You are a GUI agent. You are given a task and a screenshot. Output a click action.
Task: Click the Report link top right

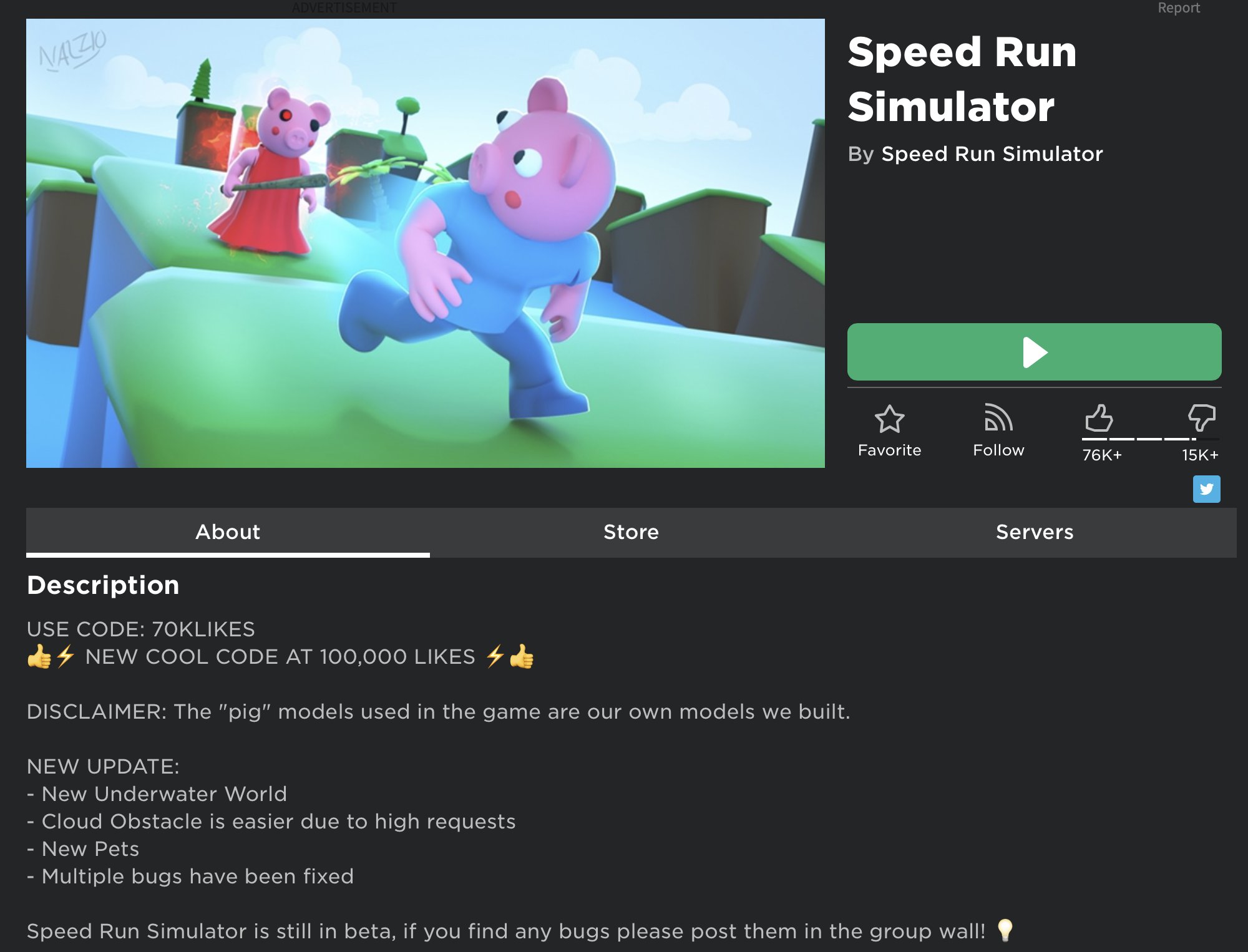tap(1177, 8)
